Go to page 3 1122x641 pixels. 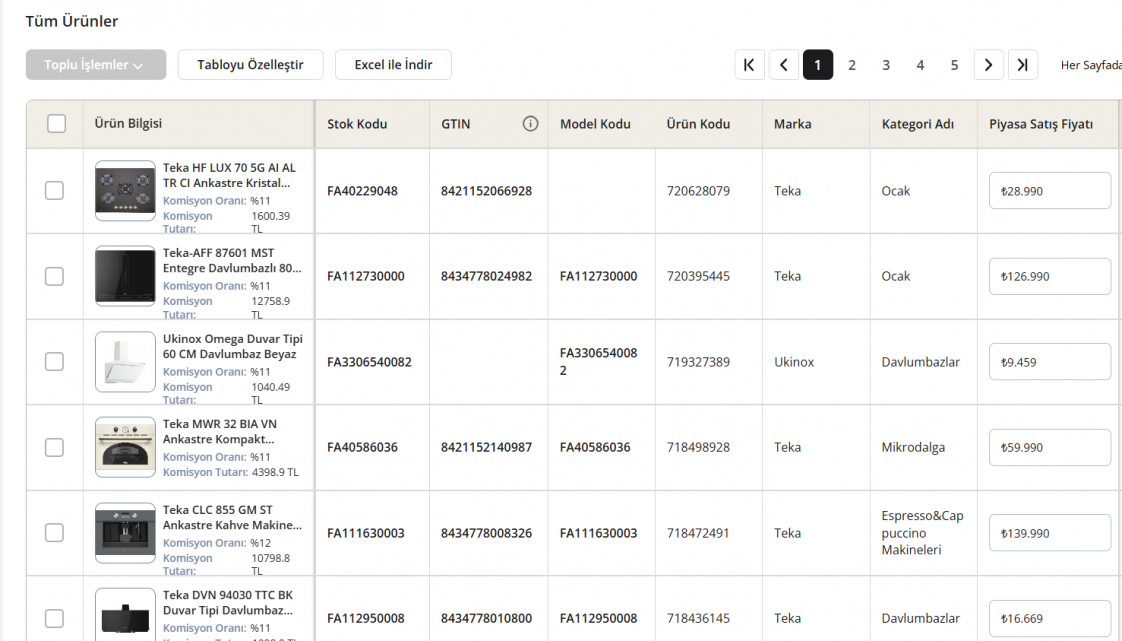pyautogui.click(x=886, y=65)
